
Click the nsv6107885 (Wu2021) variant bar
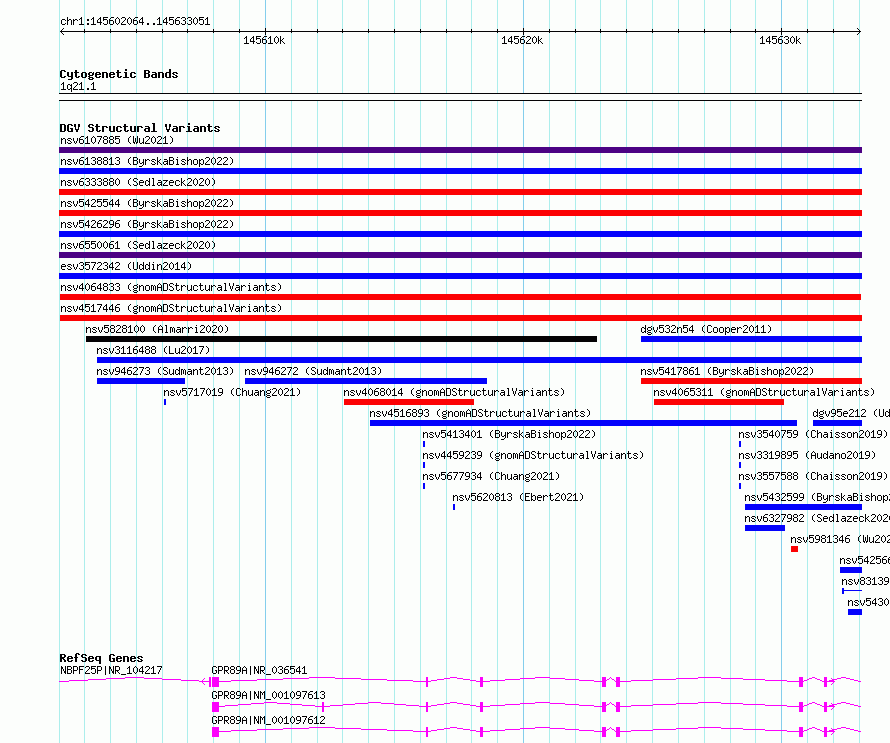[460, 150]
